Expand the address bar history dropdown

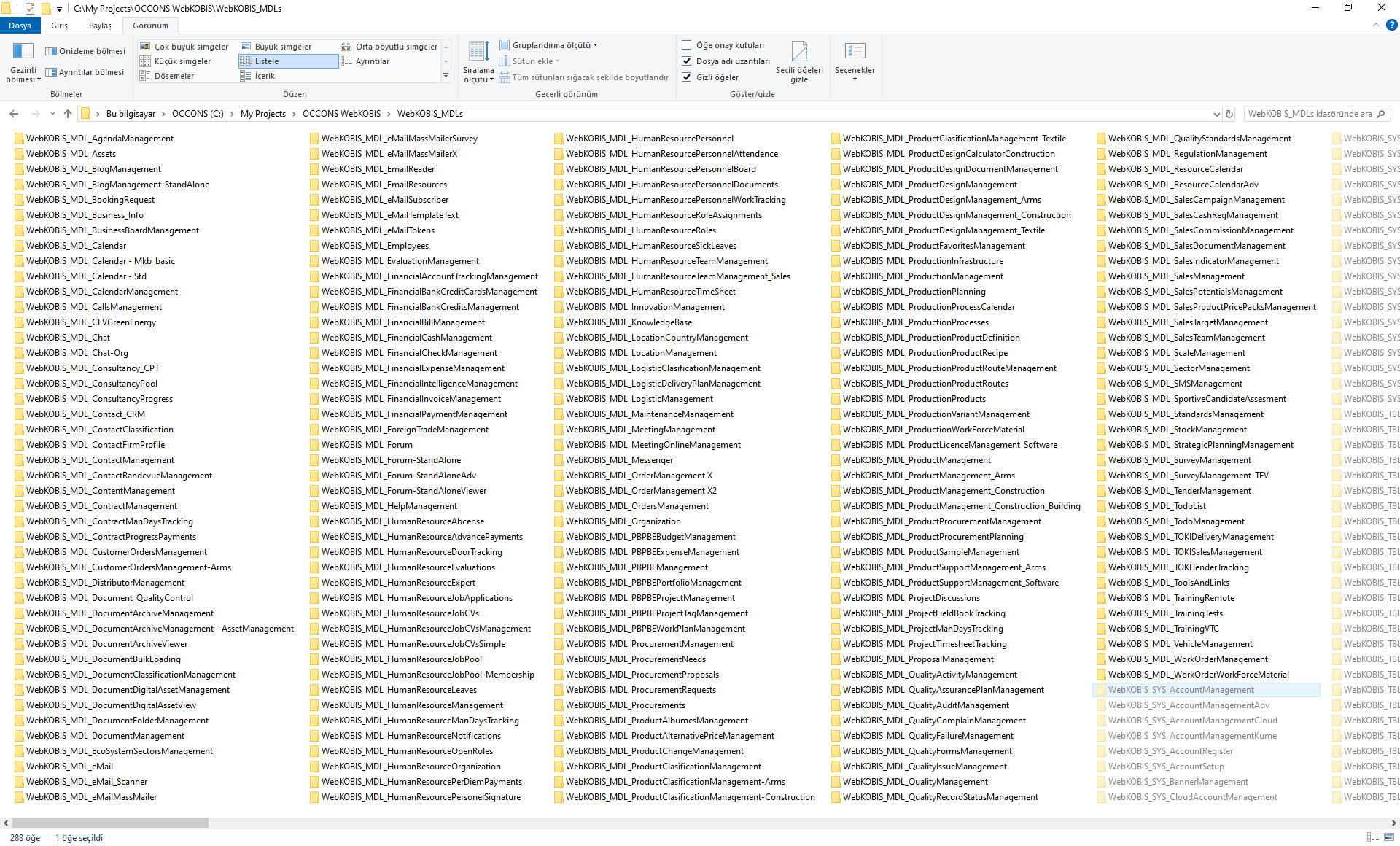click(x=1216, y=114)
